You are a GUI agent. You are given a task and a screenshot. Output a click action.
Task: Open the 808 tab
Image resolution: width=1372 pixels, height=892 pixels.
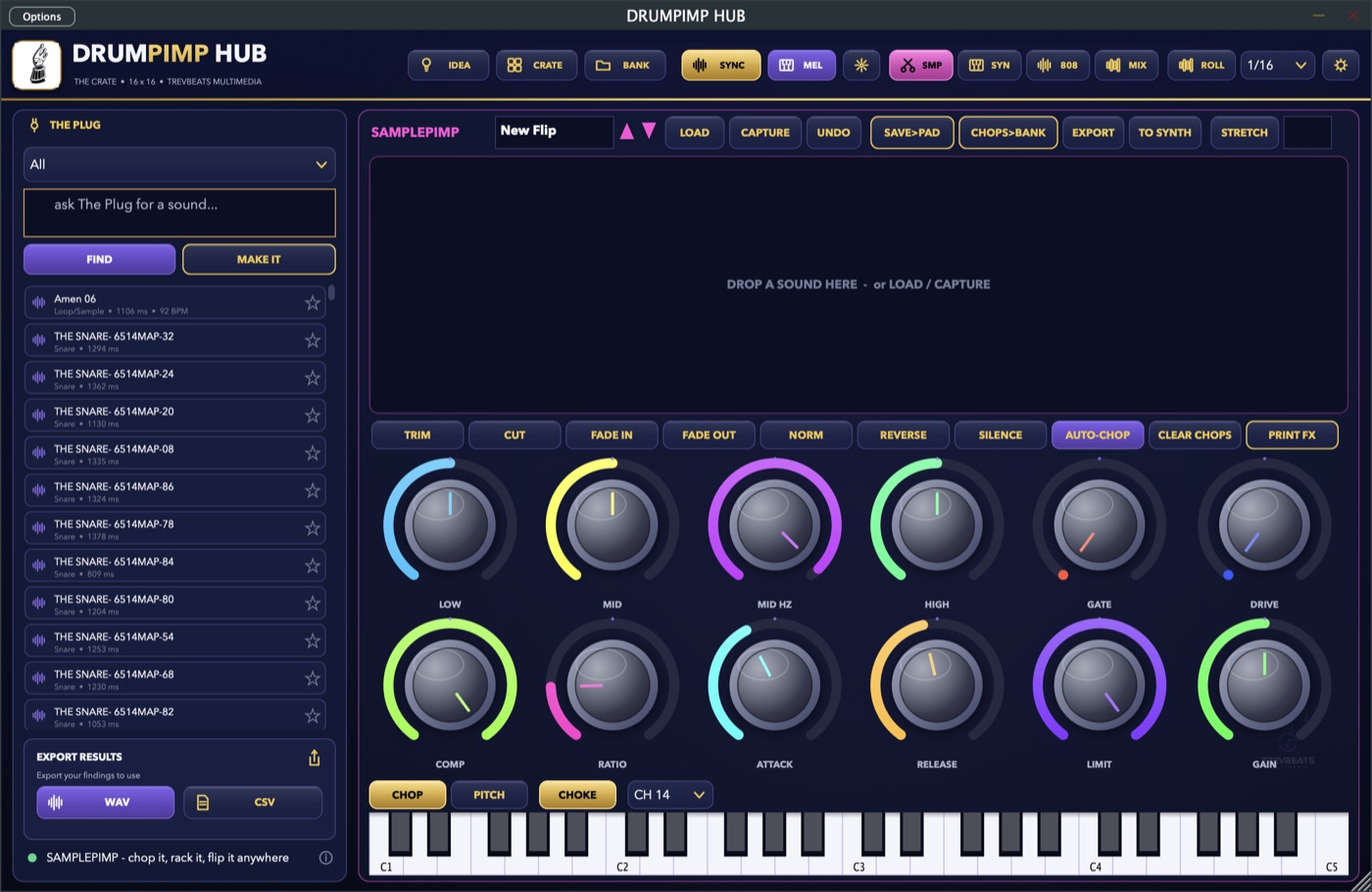[1058, 66]
